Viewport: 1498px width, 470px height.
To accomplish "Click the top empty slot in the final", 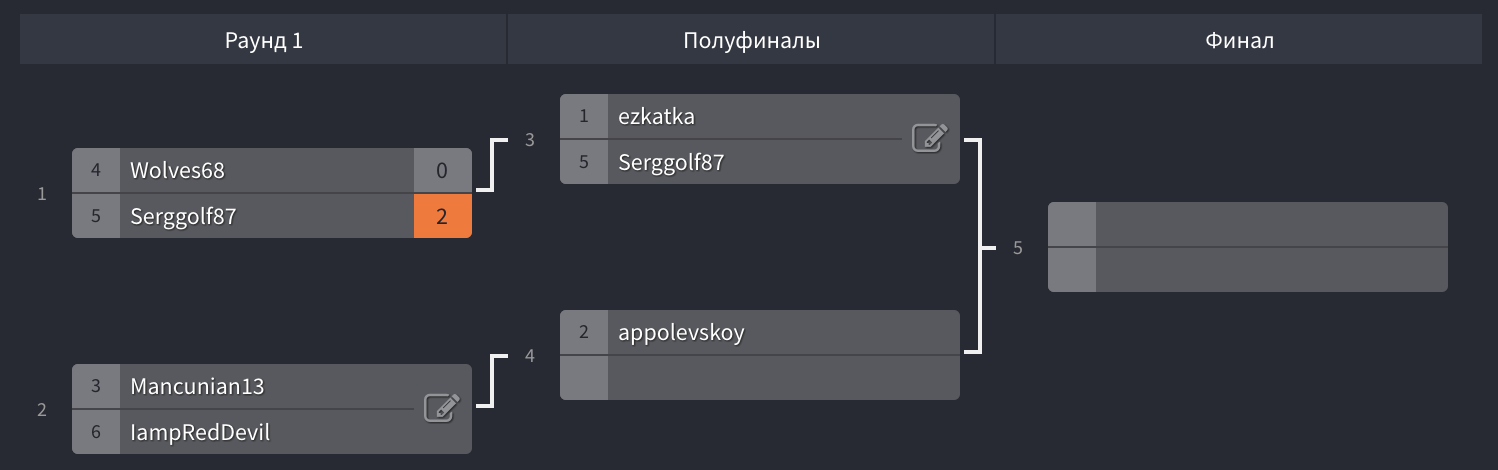I will (1270, 224).
